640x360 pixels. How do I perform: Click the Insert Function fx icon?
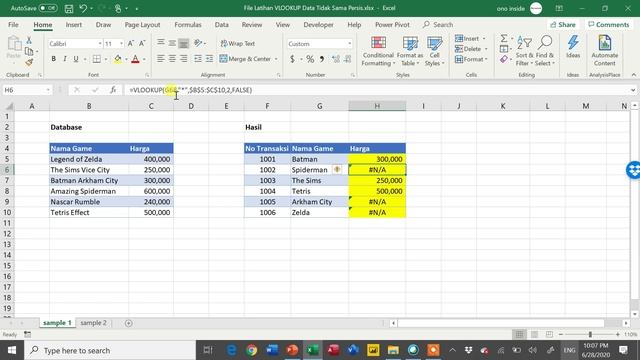(113, 90)
